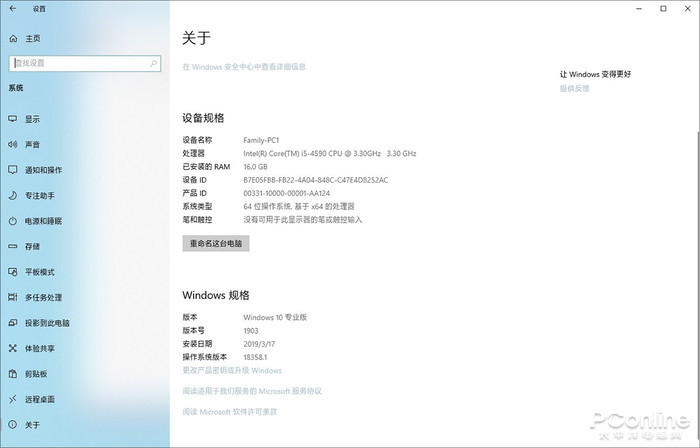Select the 远程桌面 remote desktop icon

(x=12, y=399)
